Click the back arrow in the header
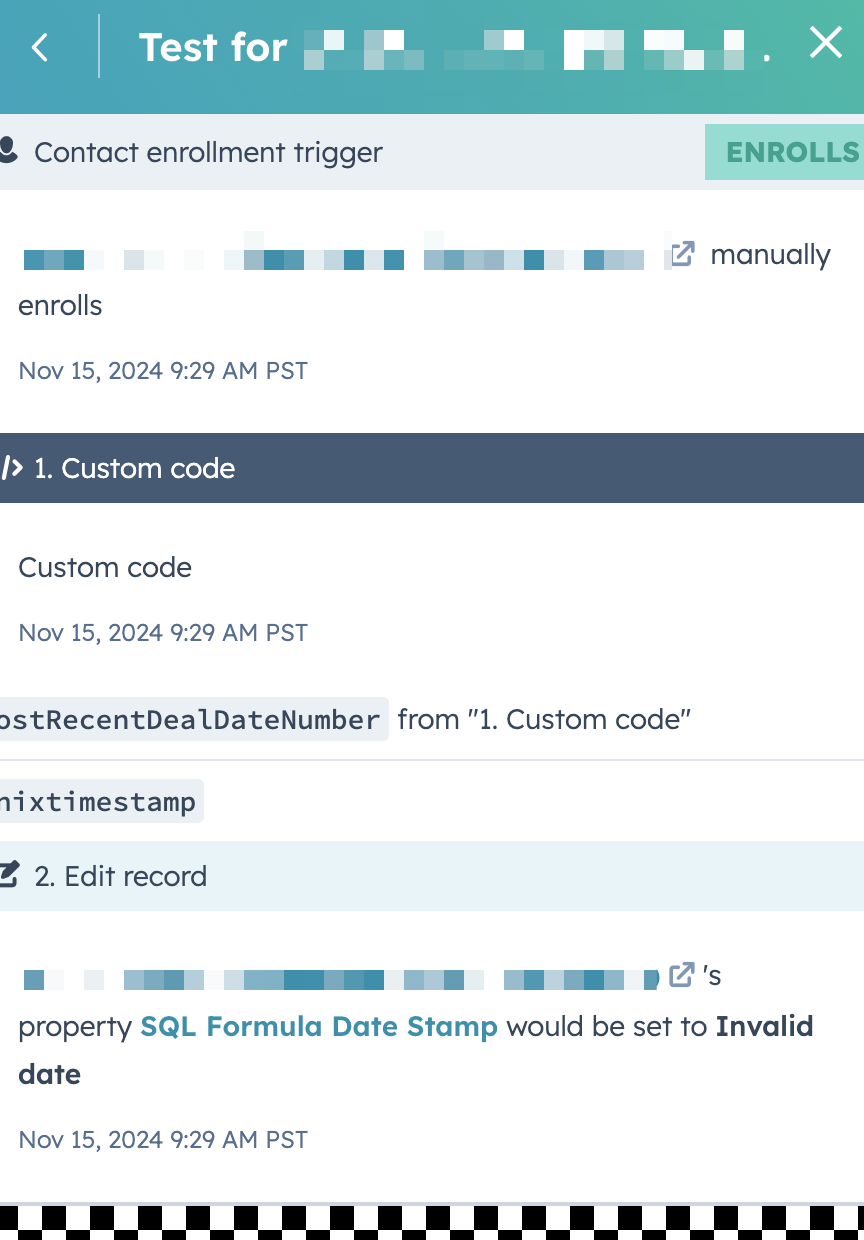Screen dimensions: 864x1240 39,46
